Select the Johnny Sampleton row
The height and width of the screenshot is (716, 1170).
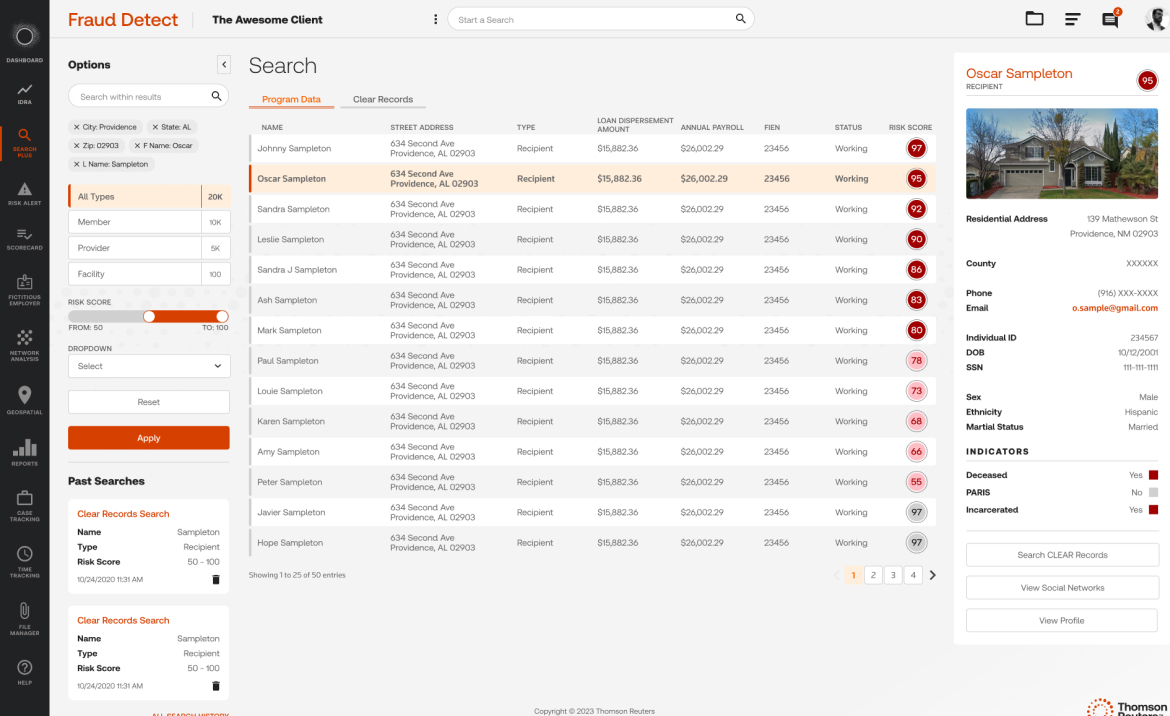click(592, 148)
